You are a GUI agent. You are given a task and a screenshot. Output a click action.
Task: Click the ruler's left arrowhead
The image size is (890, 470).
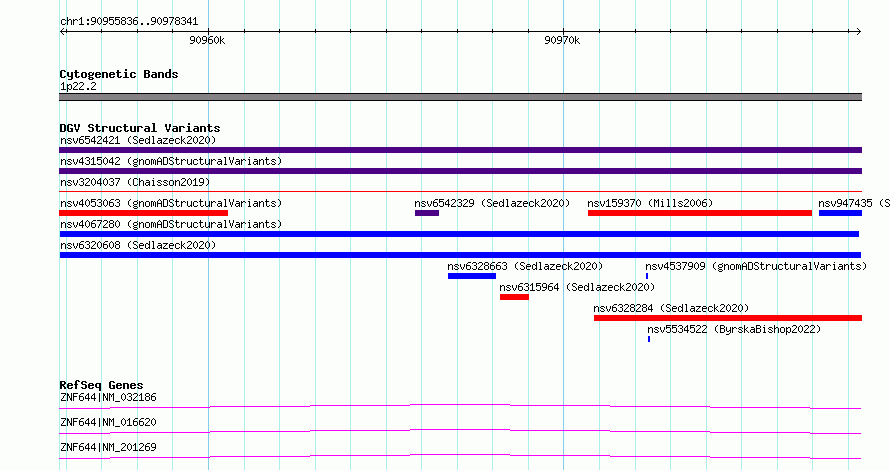pyautogui.click(x=63, y=32)
